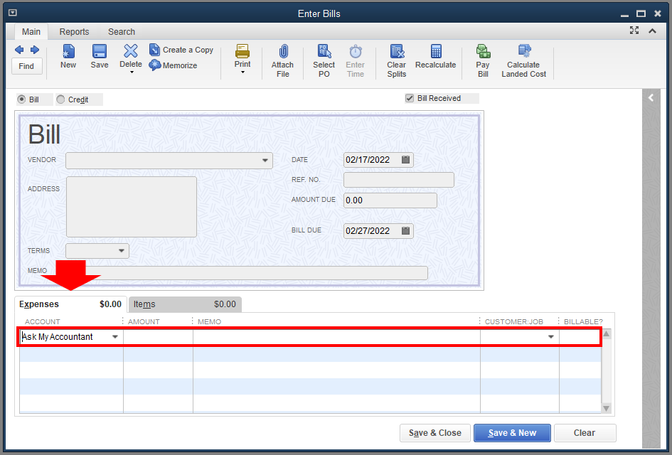Click the Address text box
Screen dimensions: 672x455
tap(132, 207)
